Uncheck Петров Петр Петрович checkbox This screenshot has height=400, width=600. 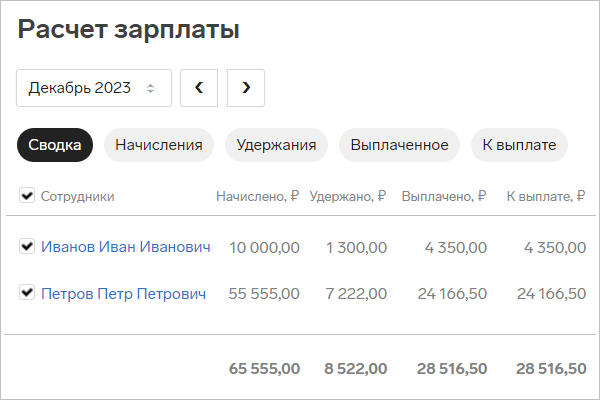(x=27, y=292)
